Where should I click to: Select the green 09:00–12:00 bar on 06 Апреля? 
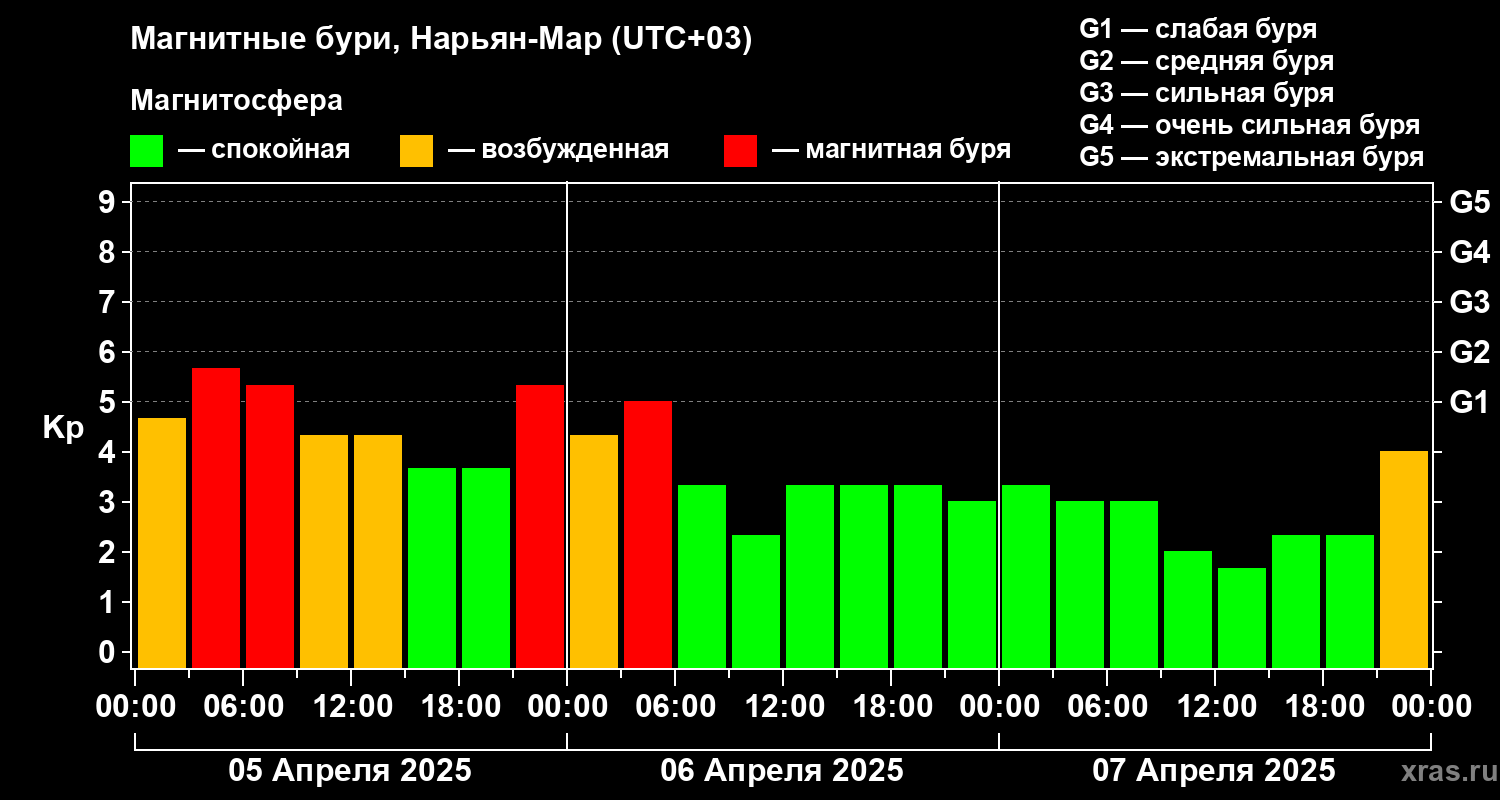[756, 601]
